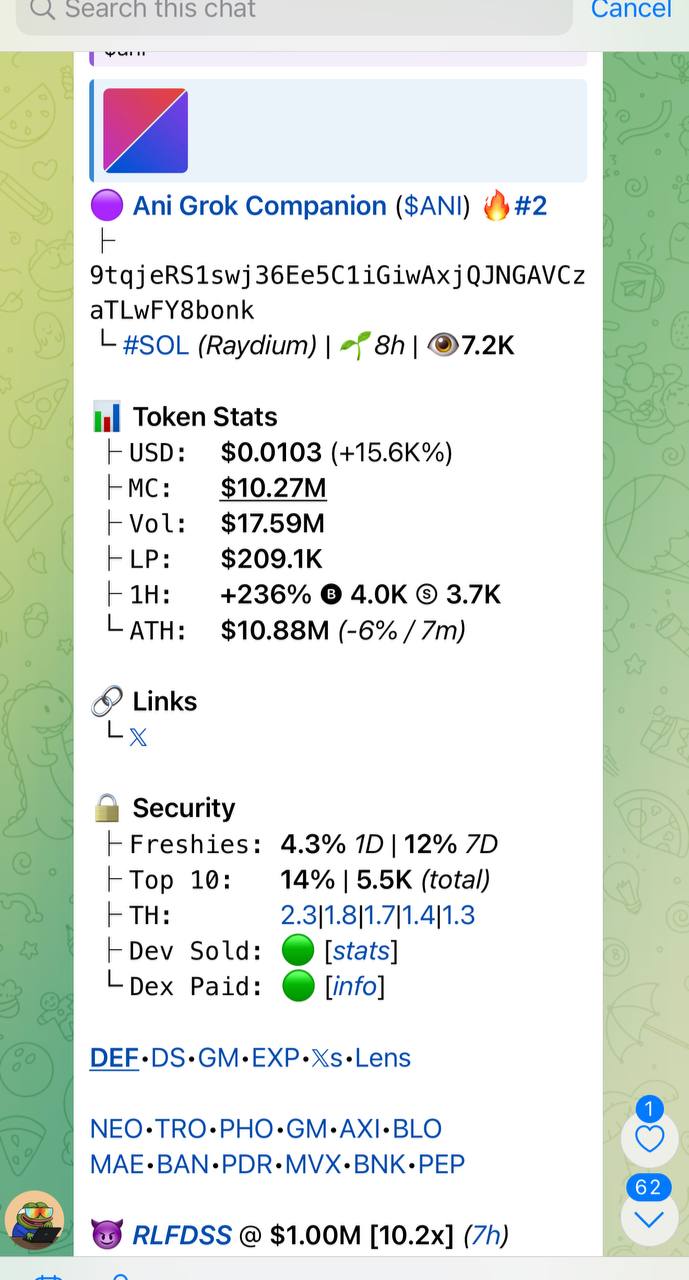Tap the #SOL hashtag
The image size is (689, 1280).
click(x=156, y=346)
